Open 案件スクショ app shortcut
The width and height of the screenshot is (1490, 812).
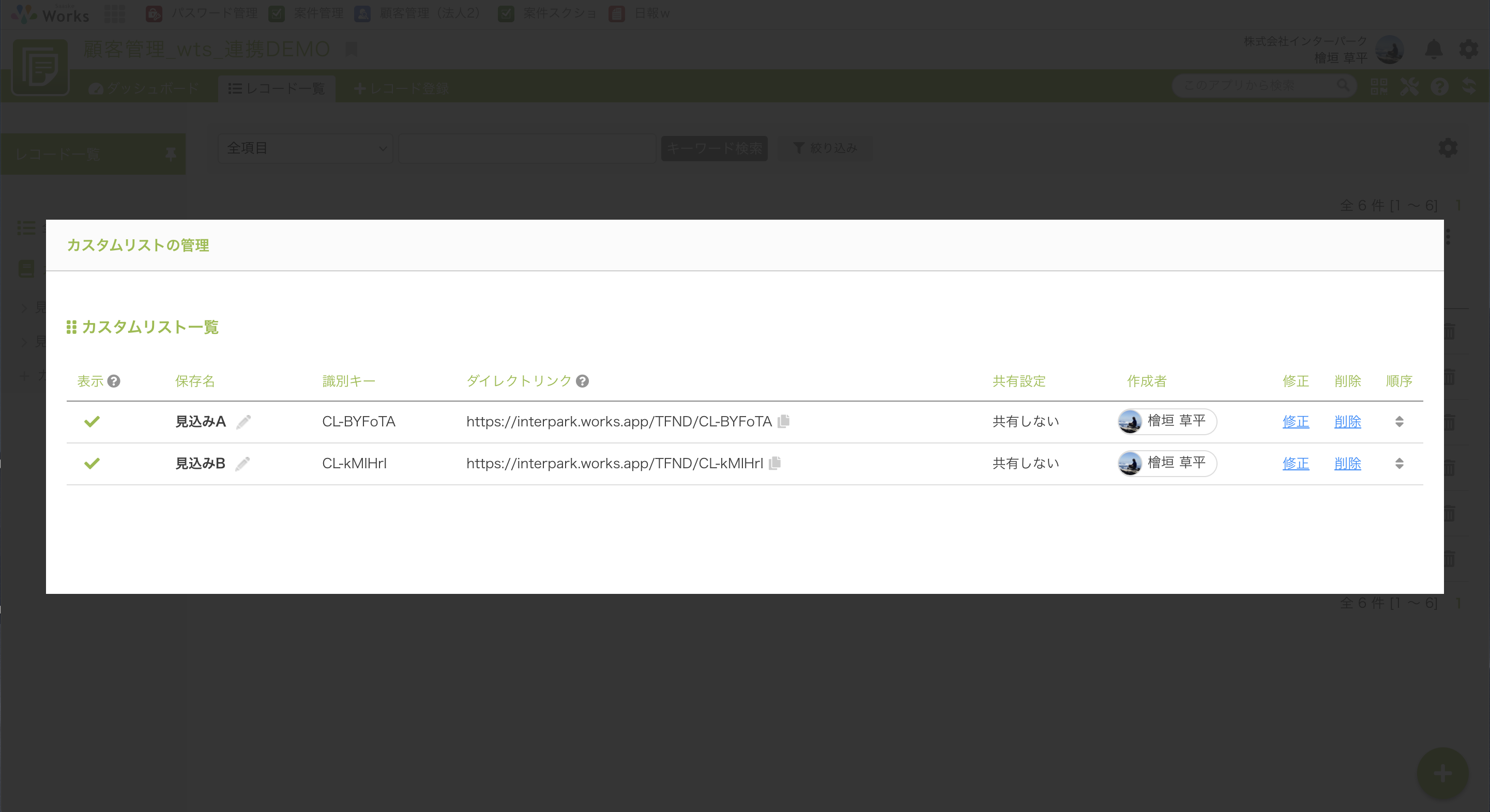point(547,13)
